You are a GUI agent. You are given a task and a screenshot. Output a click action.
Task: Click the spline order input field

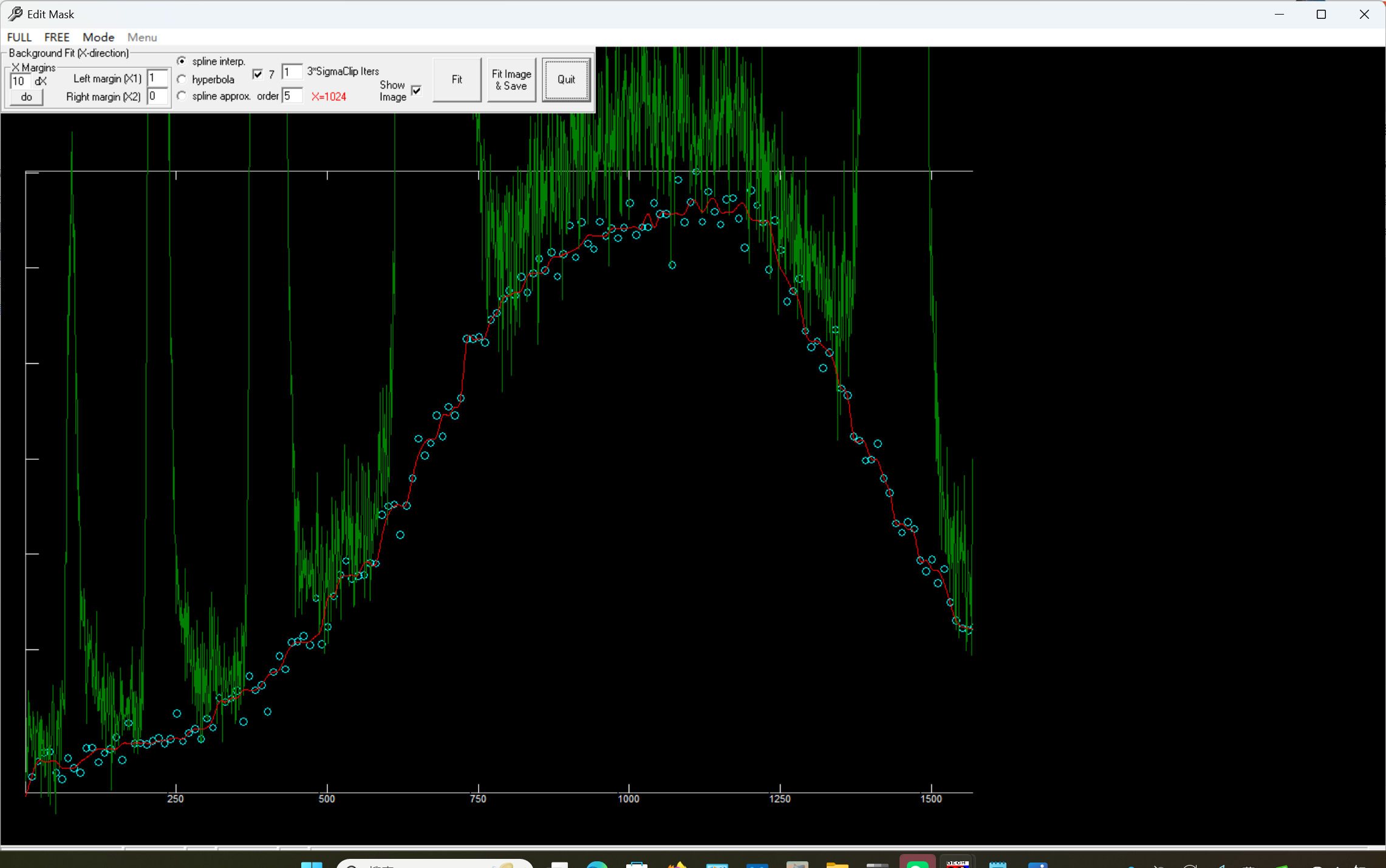pyautogui.click(x=292, y=96)
